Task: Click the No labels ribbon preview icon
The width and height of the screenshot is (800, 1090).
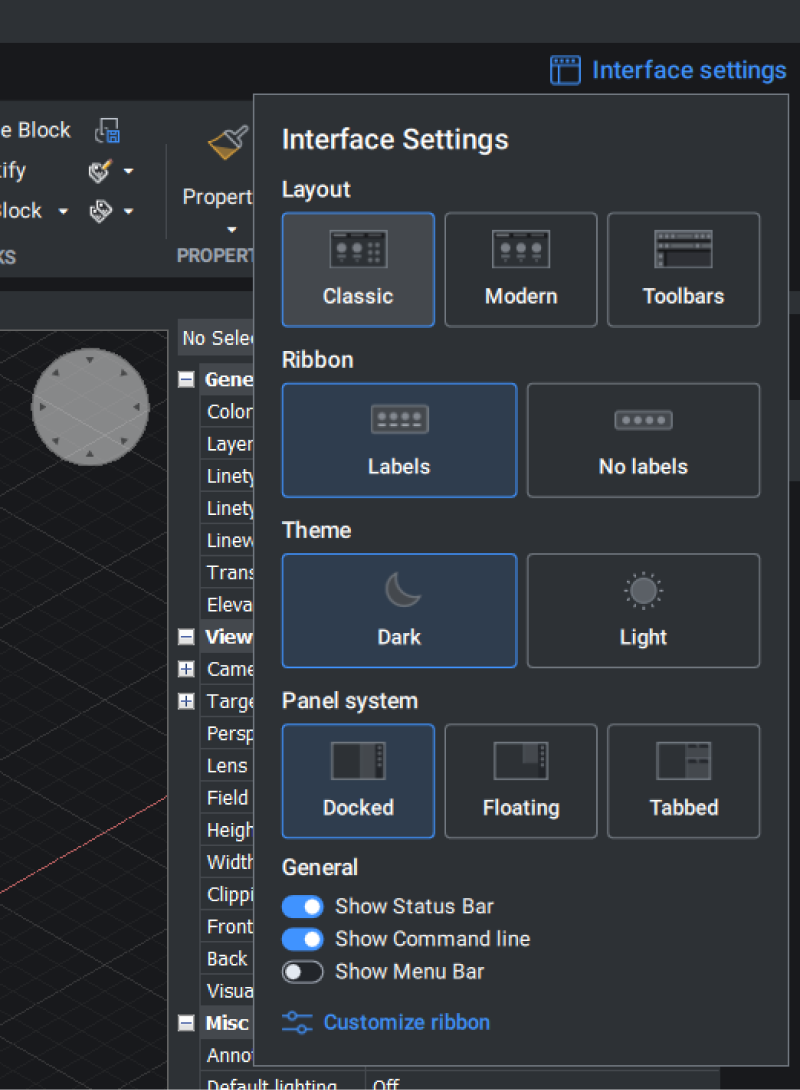Action: [x=643, y=420]
